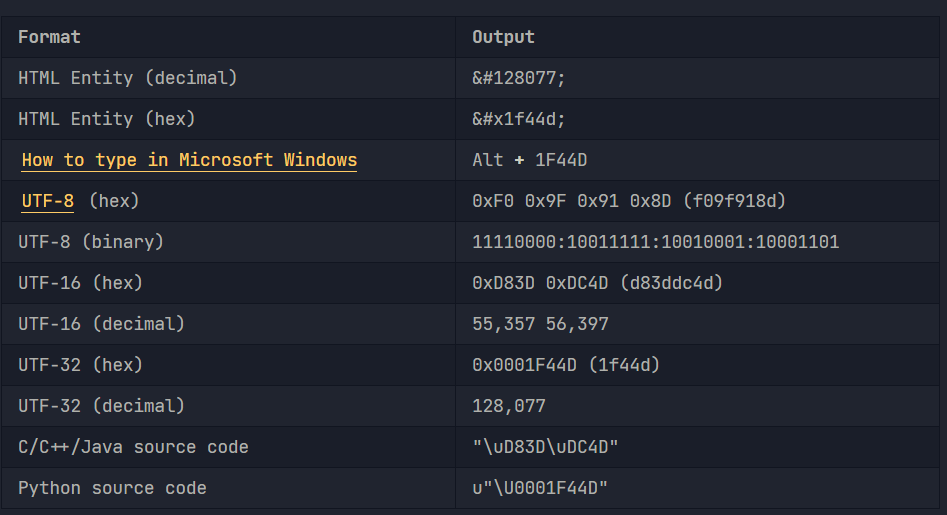Select the HTML Entity decimal value &#128077;
Image resolution: width=947 pixels, height=515 pixels.
pyautogui.click(x=518, y=78)
